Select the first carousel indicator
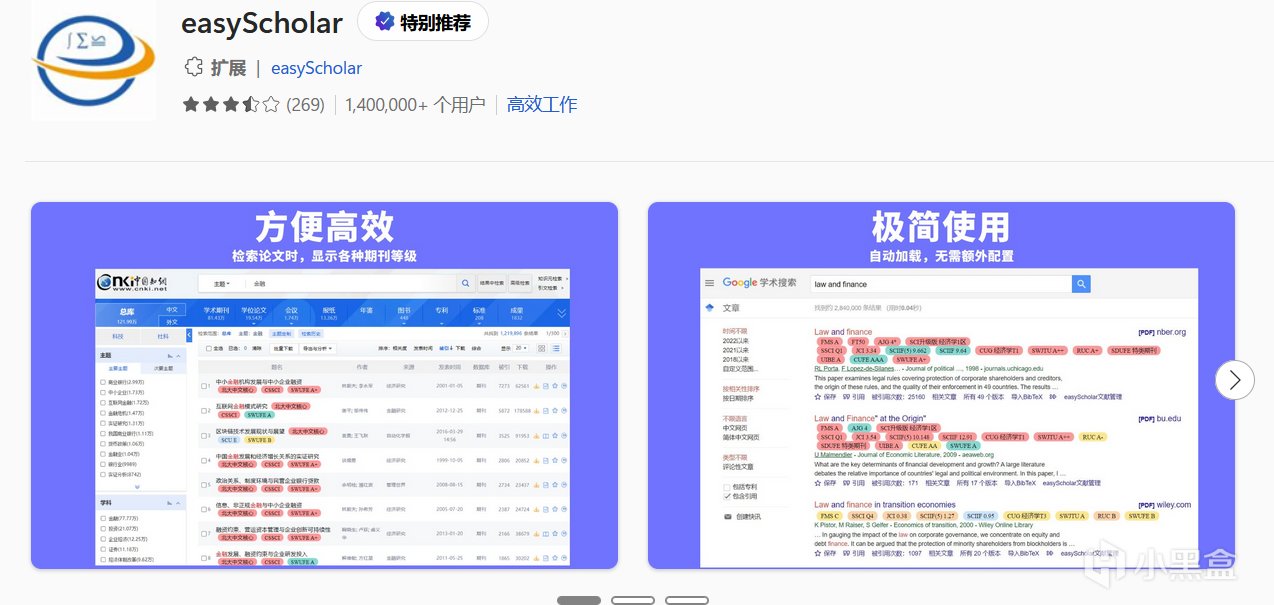 tap(579, 600)
